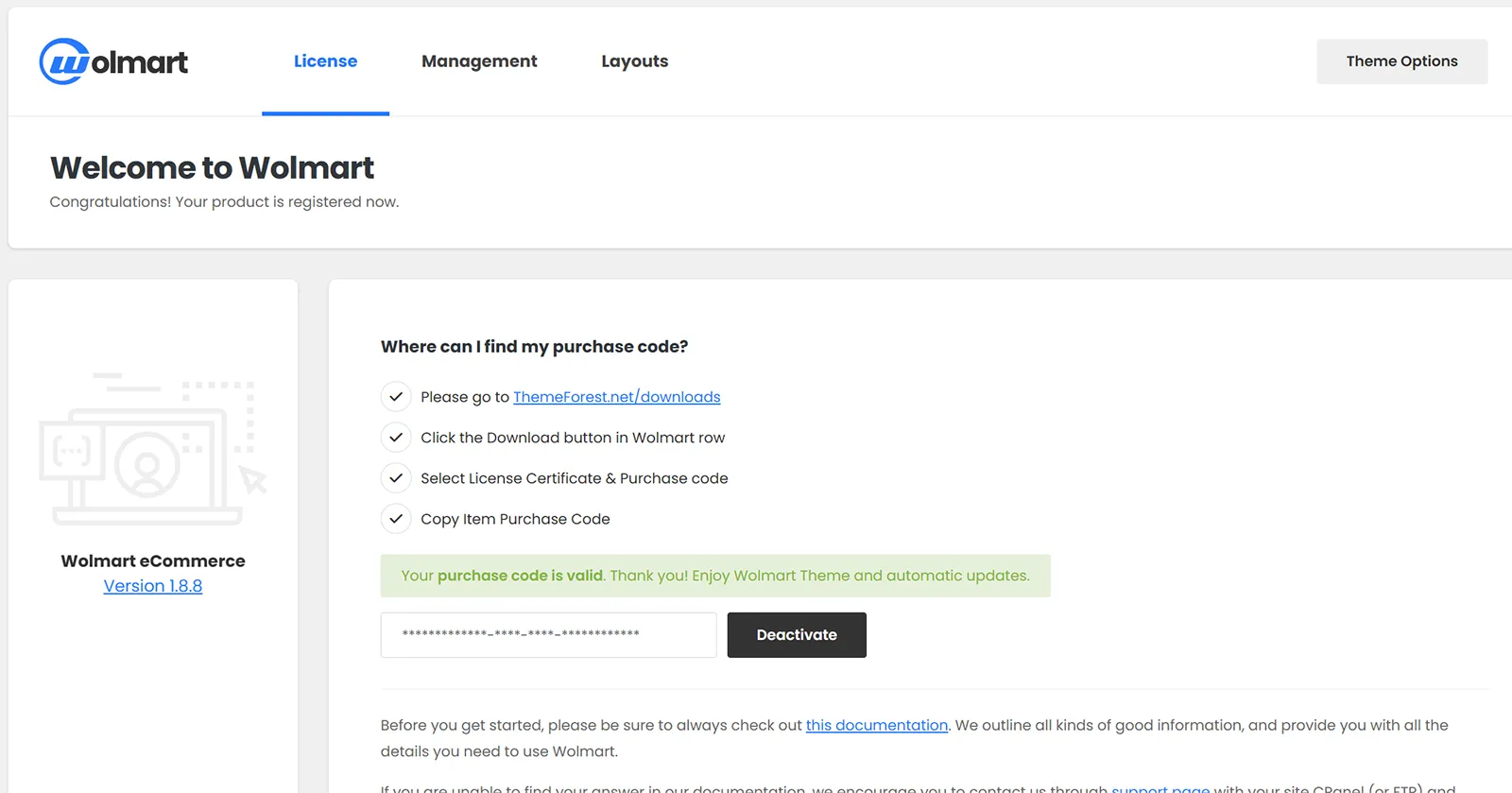Image resolution: width=1512 pixels, height=793 pixels.
Task: Open the 'this documentation' link
Action: coord(877,725)
